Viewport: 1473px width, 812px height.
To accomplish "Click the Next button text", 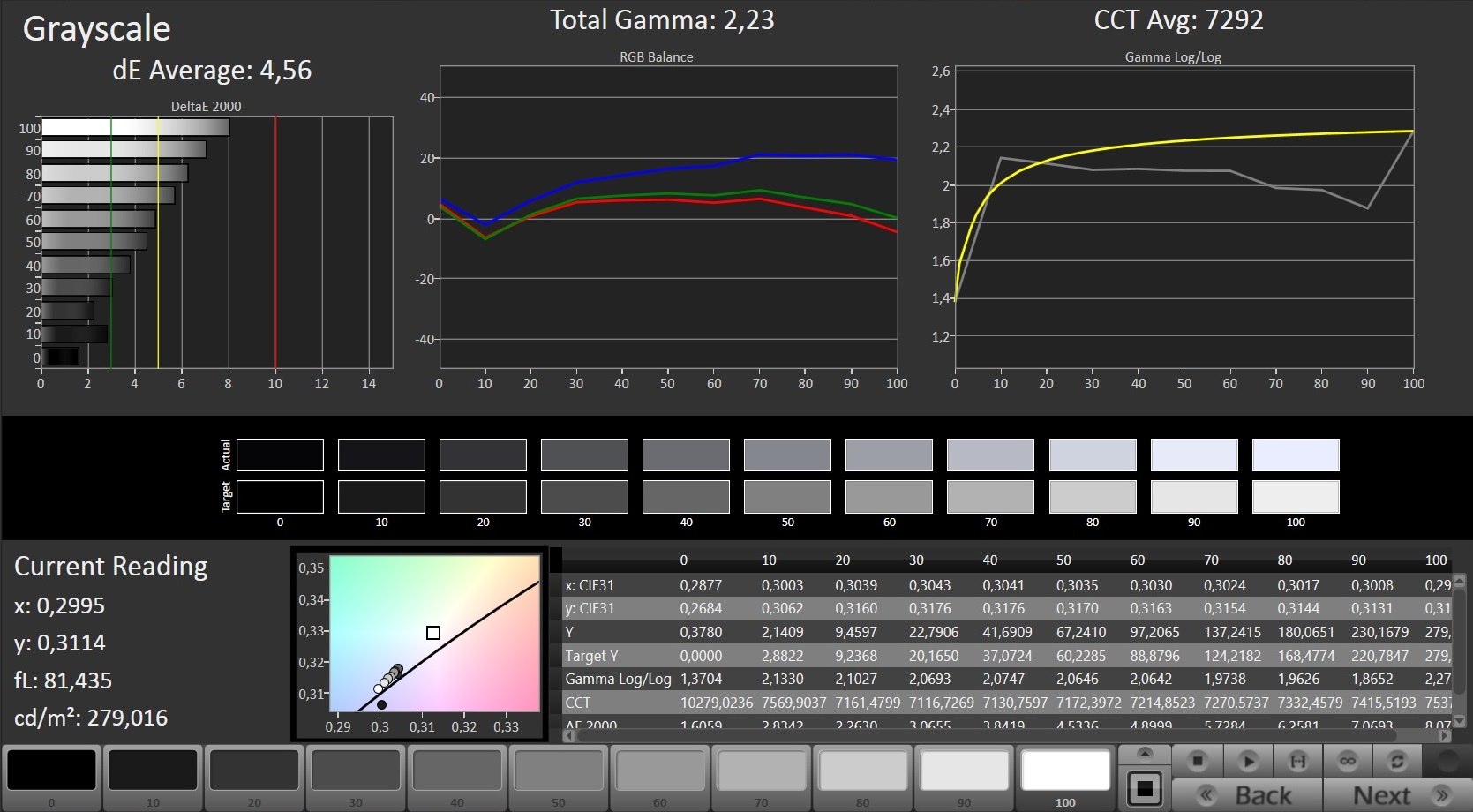I will [x=1381, y=795].
